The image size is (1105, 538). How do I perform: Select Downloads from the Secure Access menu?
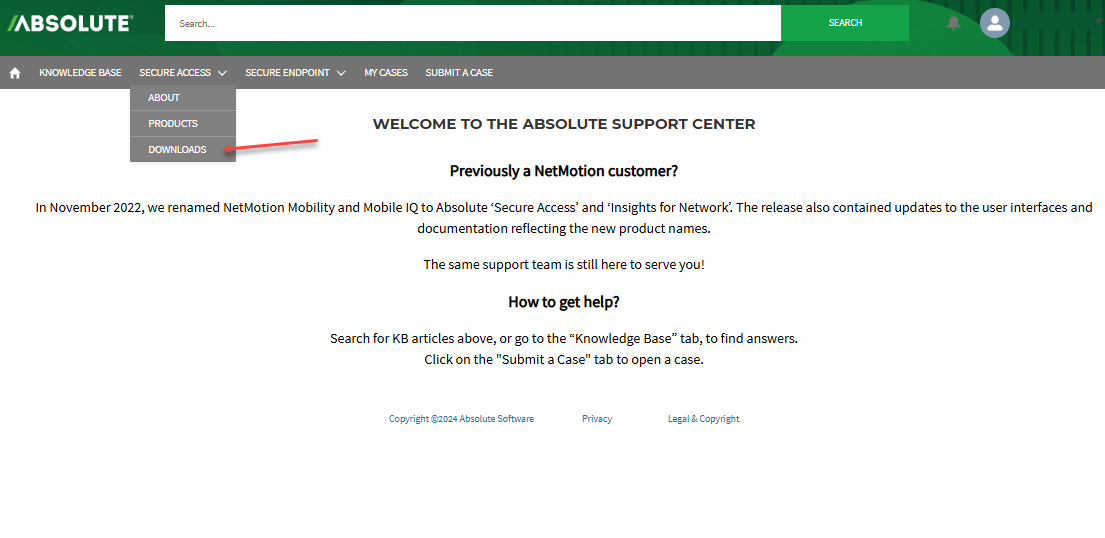pos(177,150)
